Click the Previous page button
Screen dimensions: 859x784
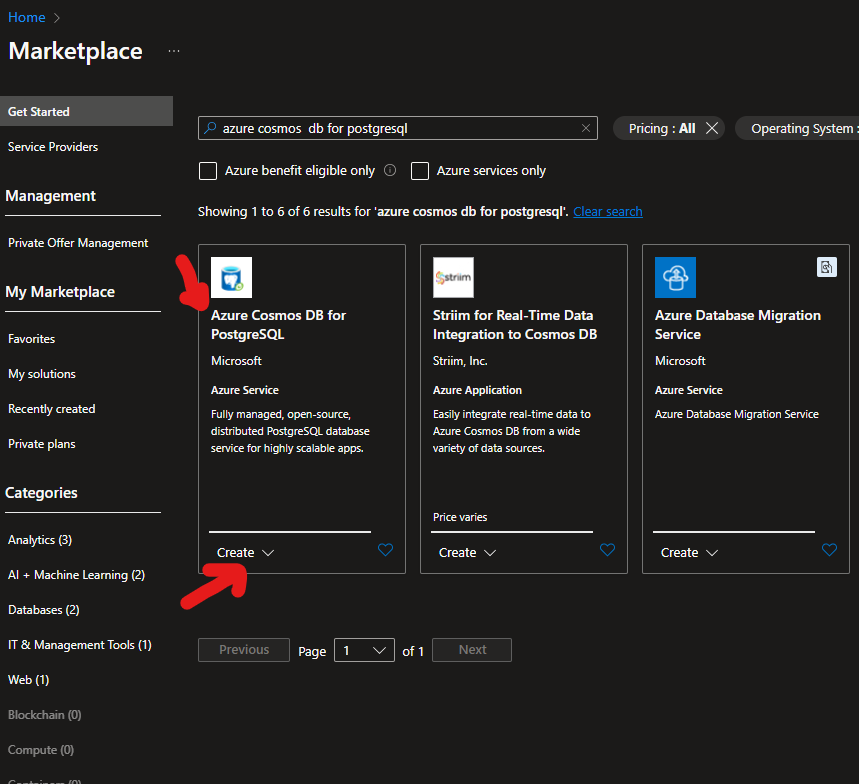(x=244, y=650)
